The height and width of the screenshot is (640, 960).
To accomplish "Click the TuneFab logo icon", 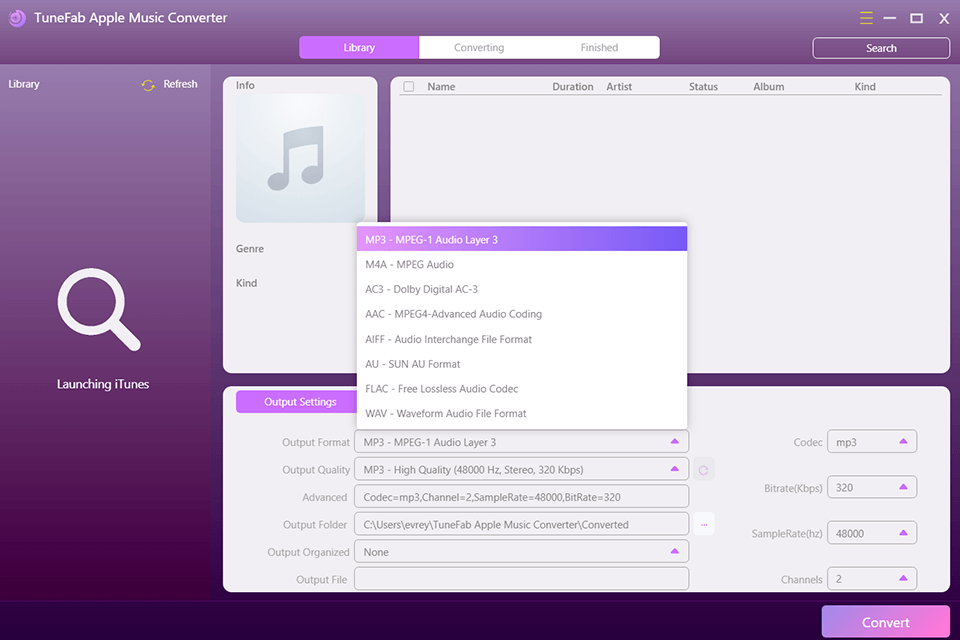I will pos(17,17).
